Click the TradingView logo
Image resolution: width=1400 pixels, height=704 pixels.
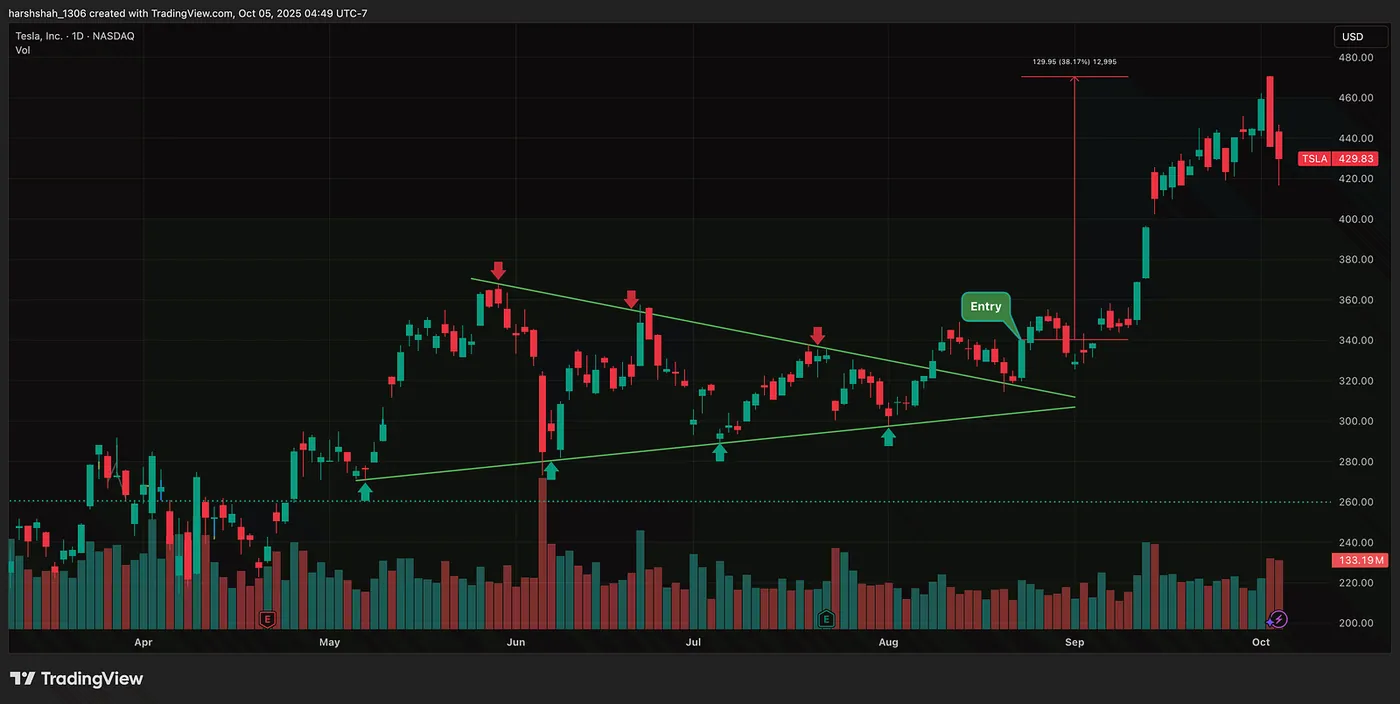pos(77,679)
